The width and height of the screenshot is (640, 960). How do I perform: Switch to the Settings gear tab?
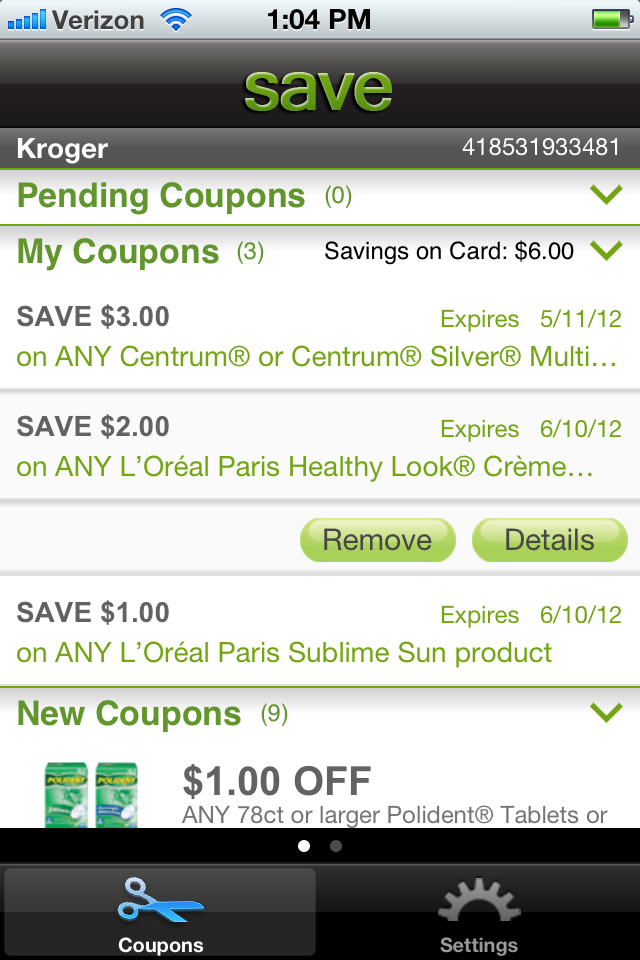(478, 912)
